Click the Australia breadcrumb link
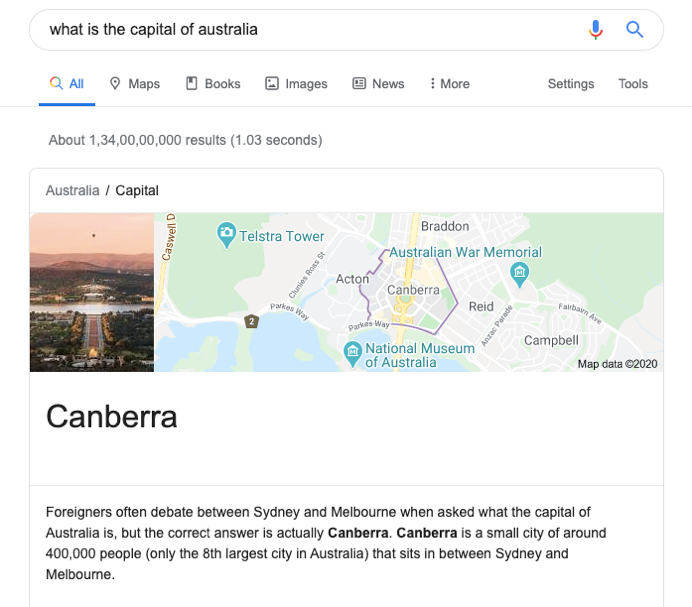692x607 pixels. click(x=72, y=190)
